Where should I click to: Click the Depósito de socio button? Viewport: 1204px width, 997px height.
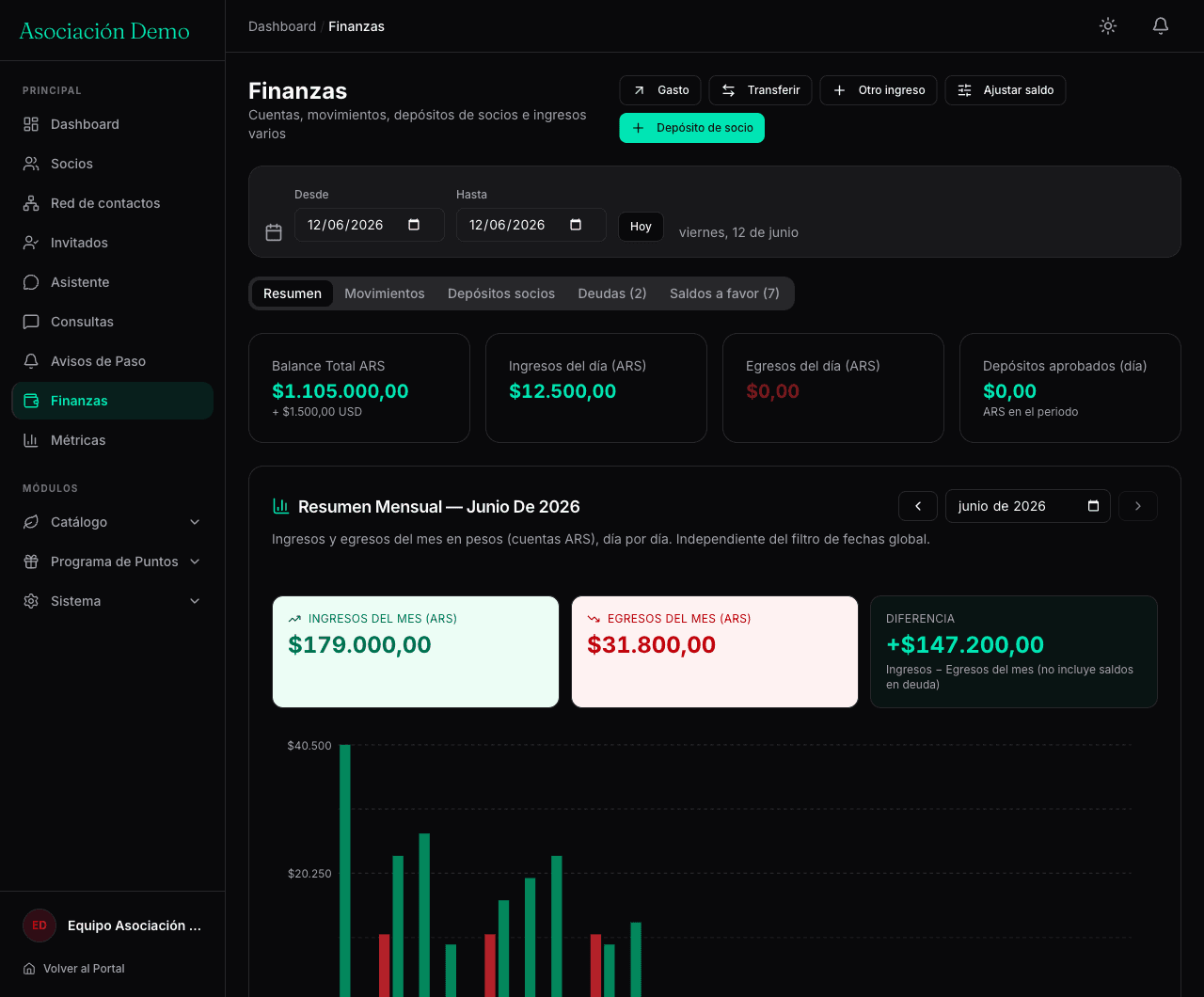[x=691, y=128]
